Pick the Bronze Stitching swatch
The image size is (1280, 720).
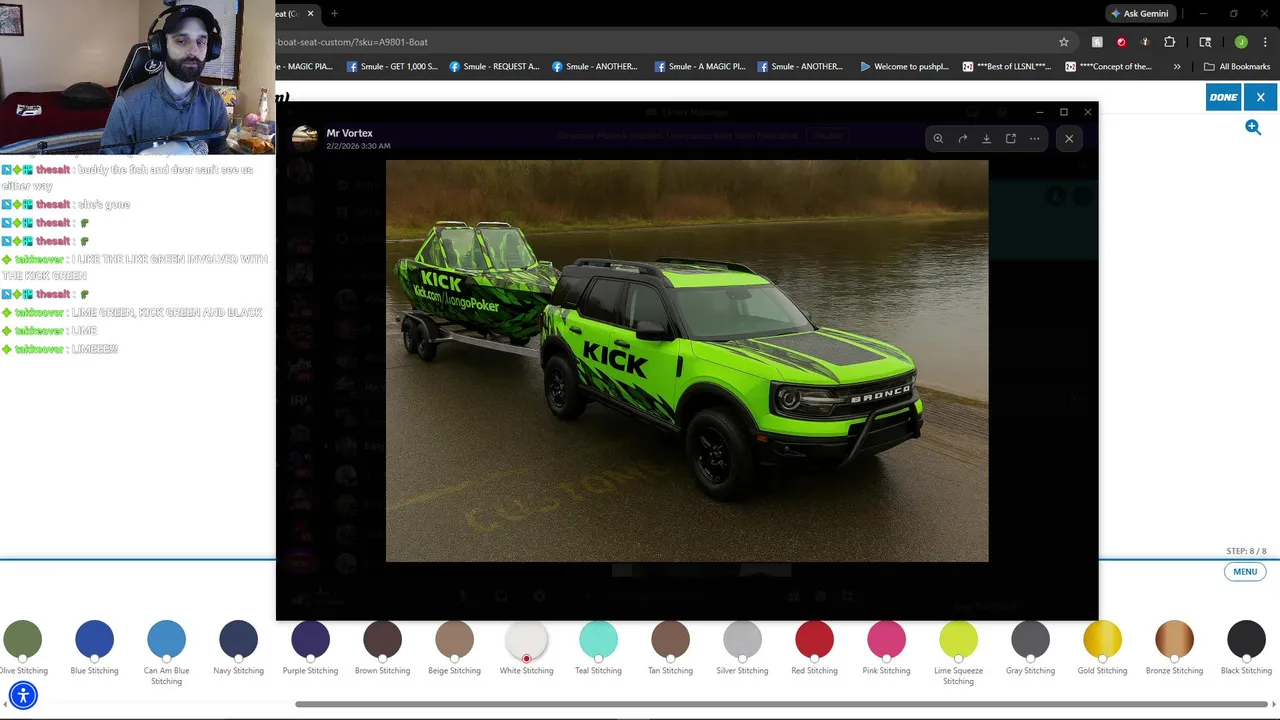pyautogui.click(x=1174, y=639)
